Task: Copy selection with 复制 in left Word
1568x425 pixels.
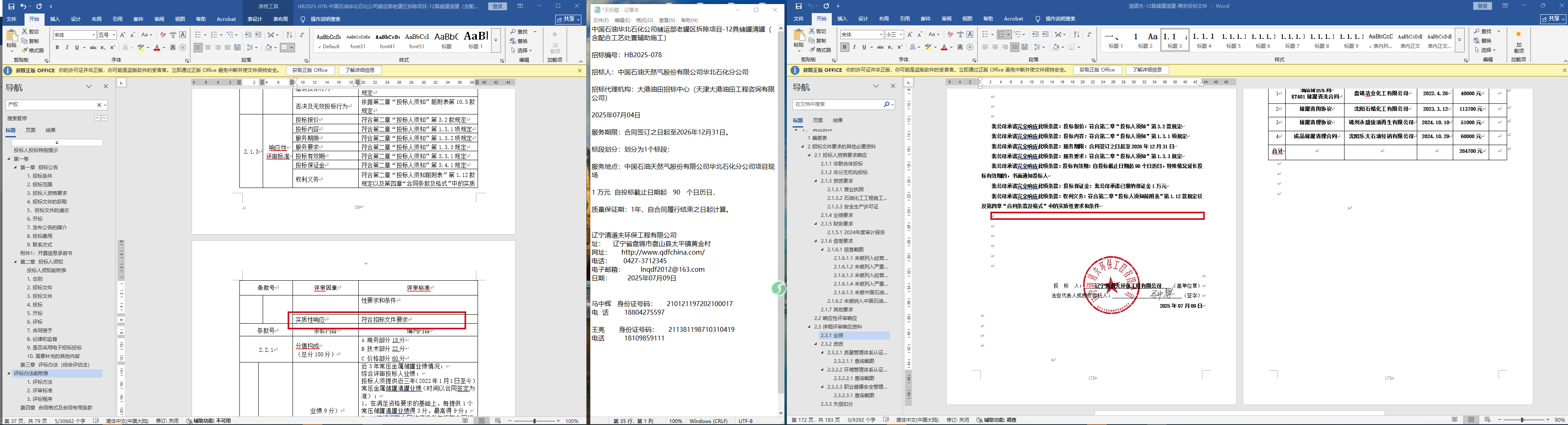Action: point(30,41)
